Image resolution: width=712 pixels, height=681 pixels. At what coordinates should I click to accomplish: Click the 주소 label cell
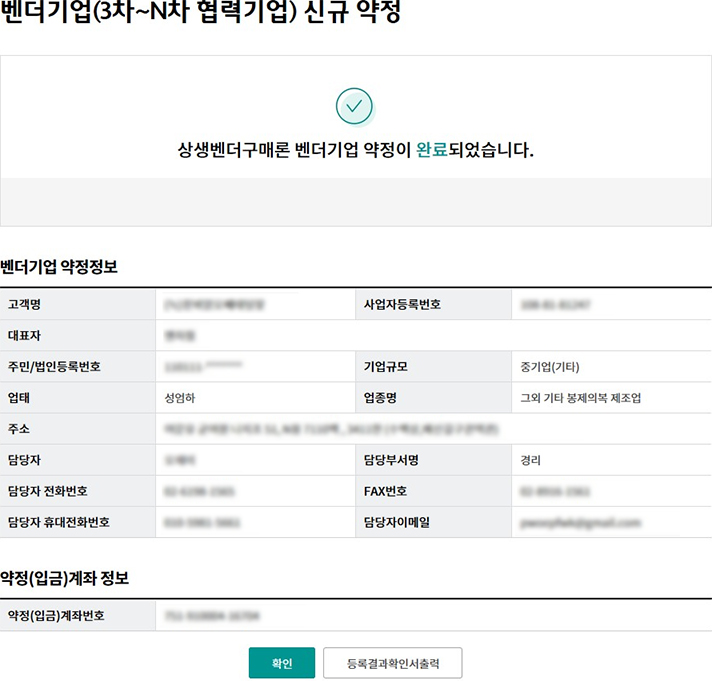tap(77, 429)
